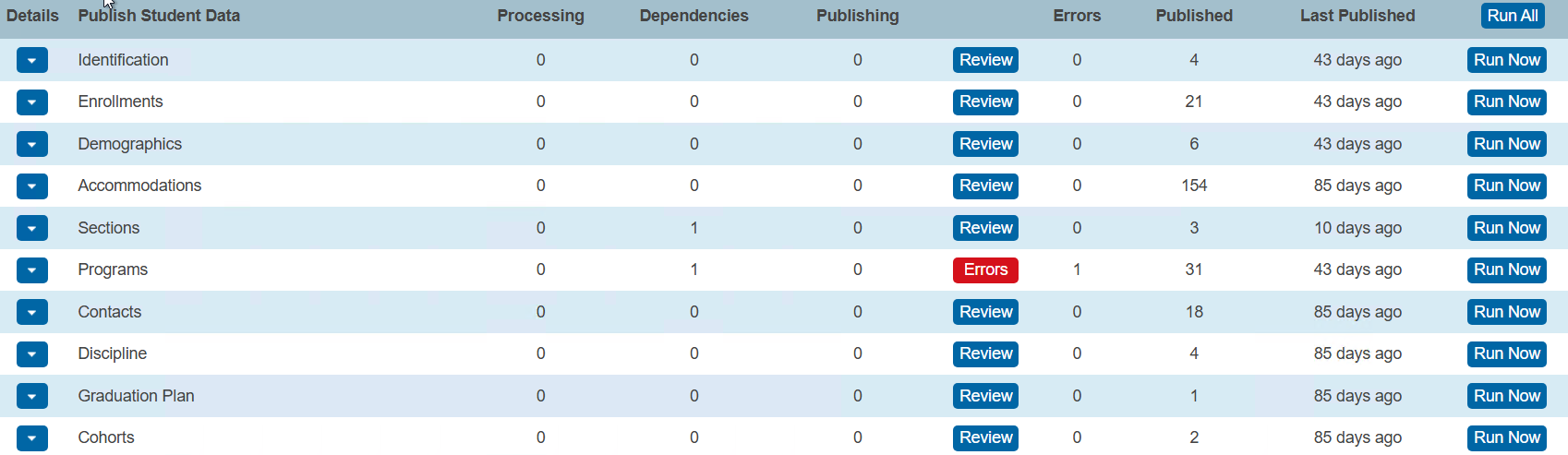
Task: Click Run Now for the Programs row
Action: point(1506,269)
